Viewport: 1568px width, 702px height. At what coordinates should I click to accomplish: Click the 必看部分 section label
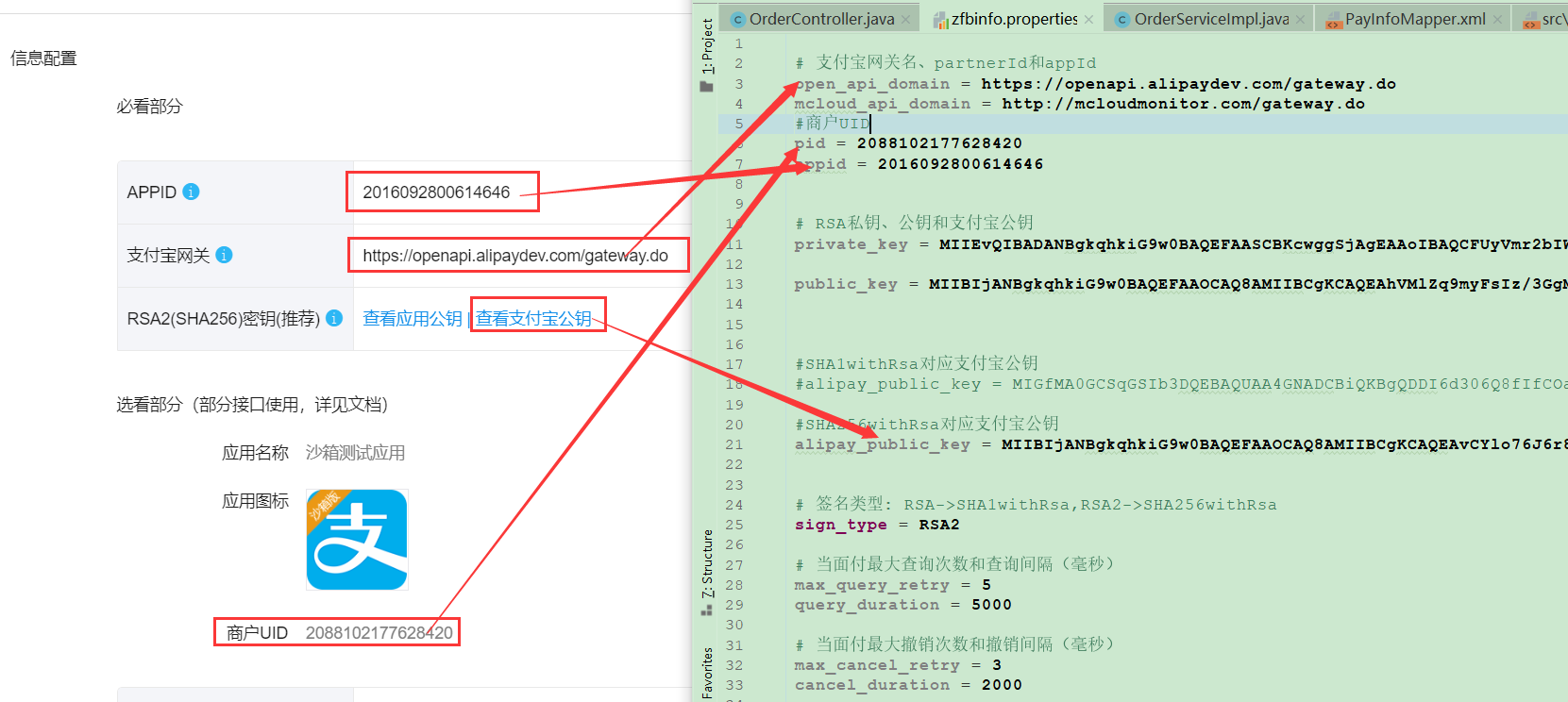pyautogui.click(x=149, y=107)
